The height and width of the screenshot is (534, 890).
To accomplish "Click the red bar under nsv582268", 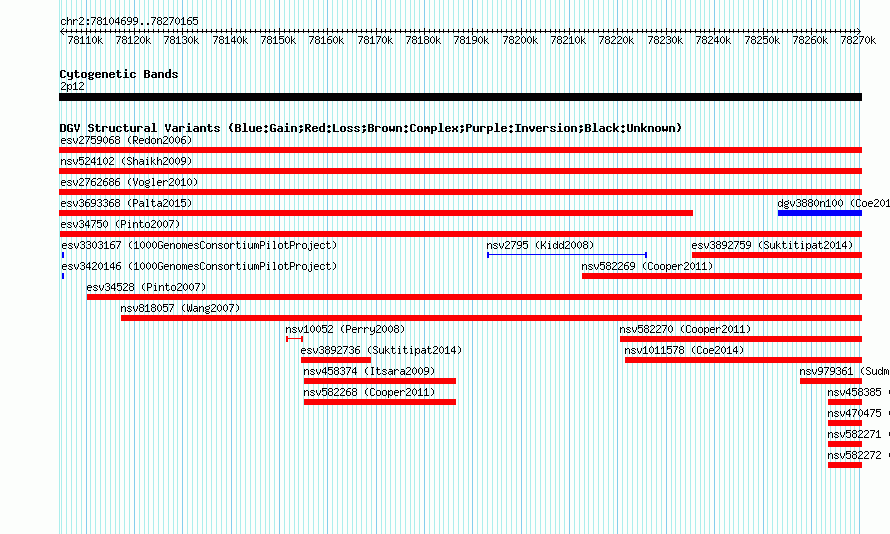I will coord(380,402).
